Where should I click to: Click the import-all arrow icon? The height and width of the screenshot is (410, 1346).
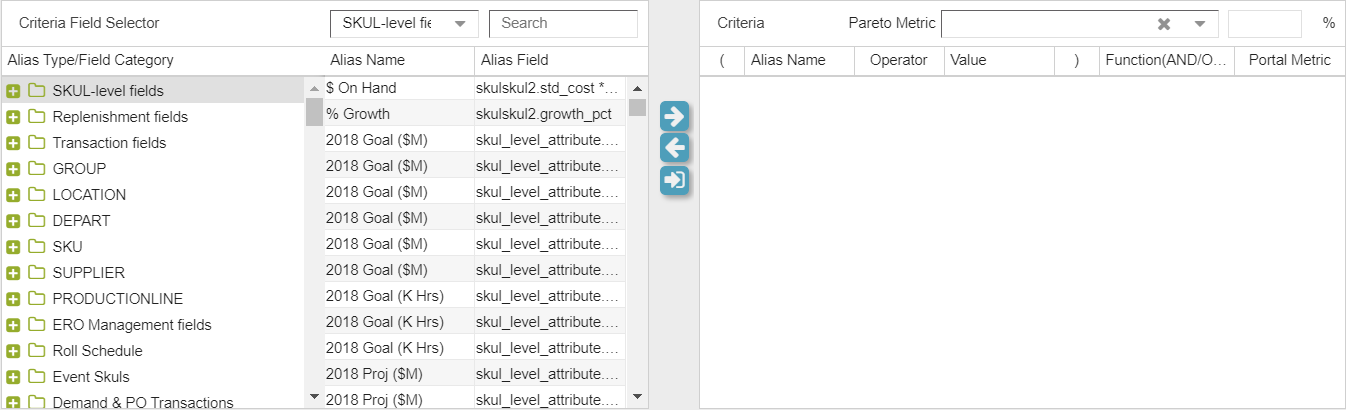point(675,181)
